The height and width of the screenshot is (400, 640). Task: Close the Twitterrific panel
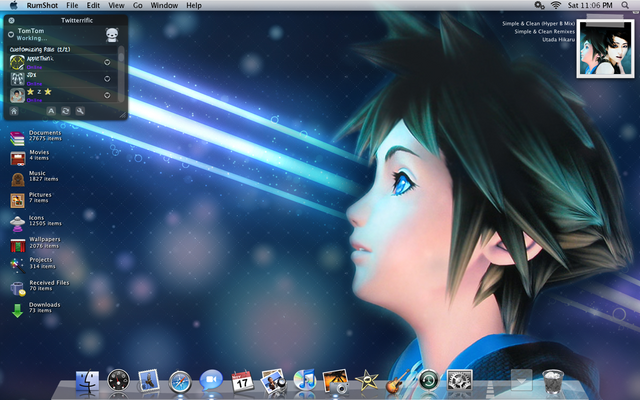pyautogui.click(x=11, y=20)
